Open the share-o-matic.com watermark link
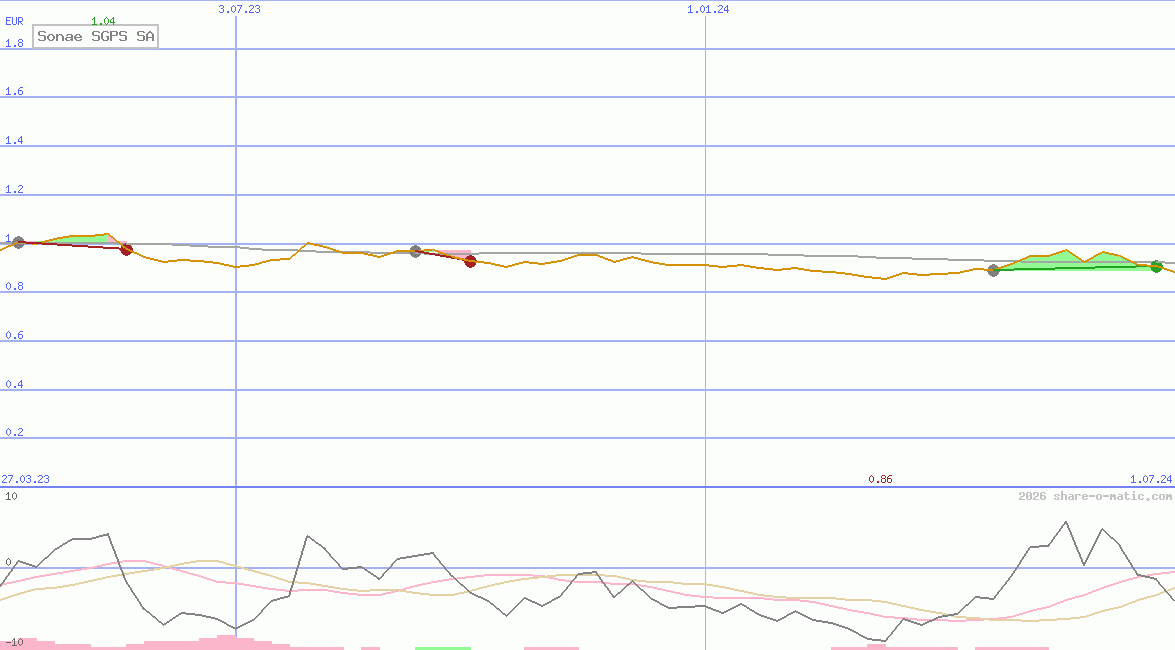The width and height of the screenshot is (1175, 650). click(x=1095, y=496)
